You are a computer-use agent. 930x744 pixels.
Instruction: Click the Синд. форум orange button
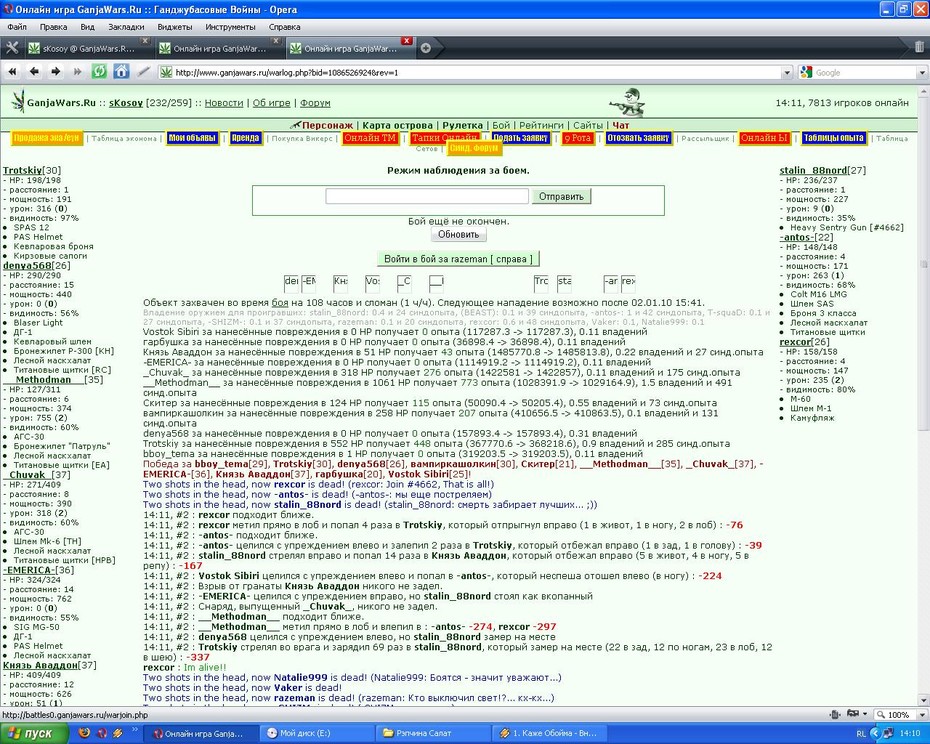(473, 148)
